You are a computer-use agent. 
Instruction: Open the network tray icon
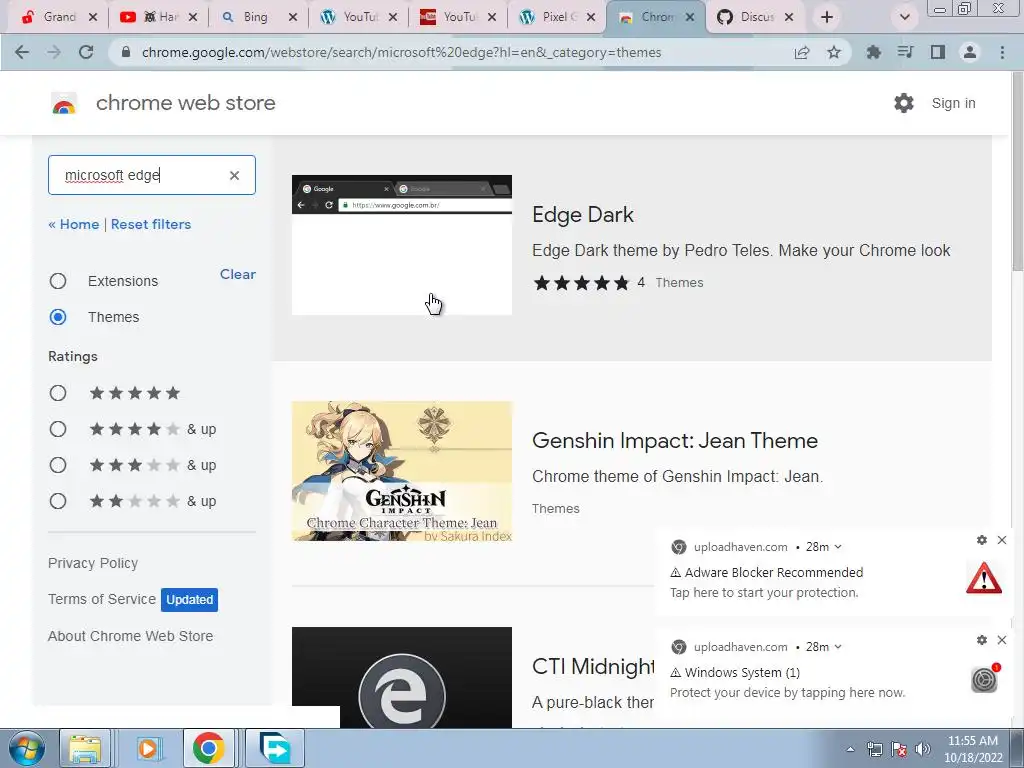point(874,749)
